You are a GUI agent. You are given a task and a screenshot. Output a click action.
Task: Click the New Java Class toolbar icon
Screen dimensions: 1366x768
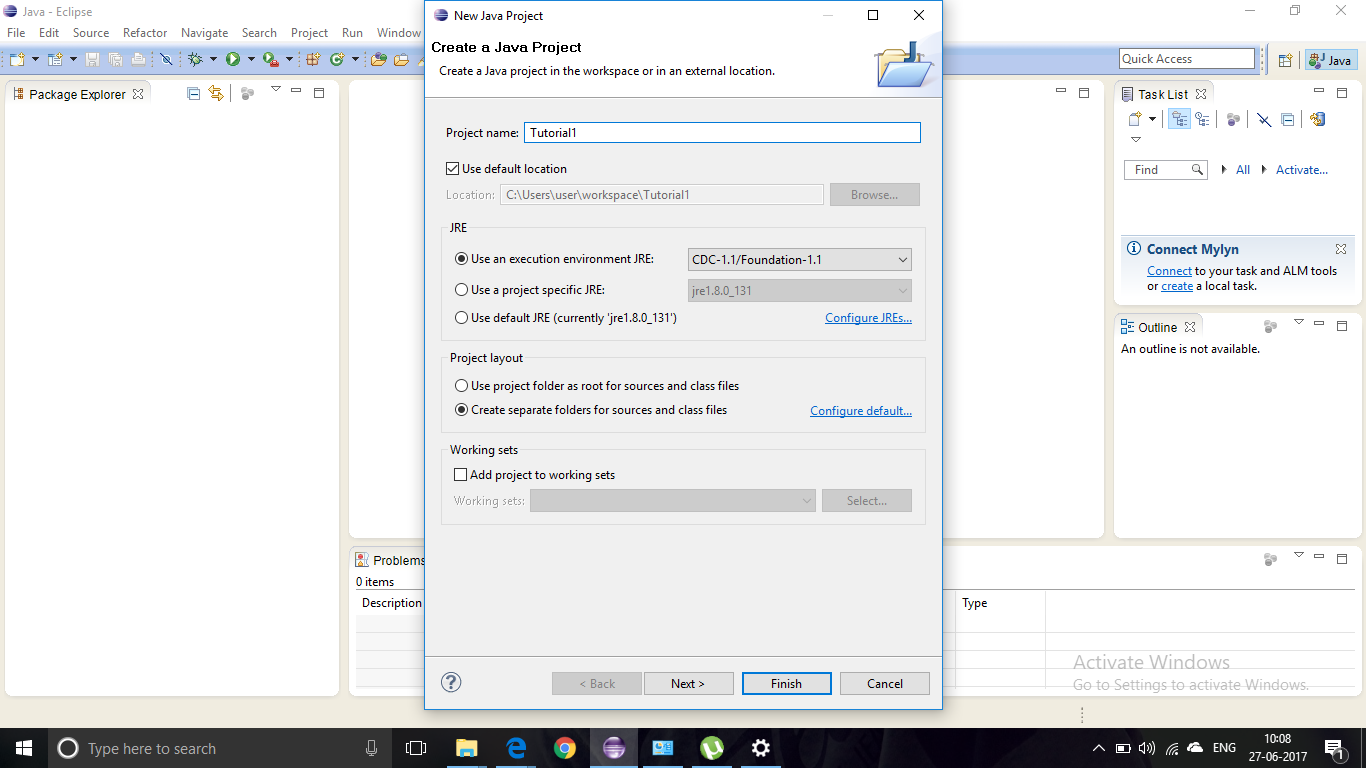(337, 59)
